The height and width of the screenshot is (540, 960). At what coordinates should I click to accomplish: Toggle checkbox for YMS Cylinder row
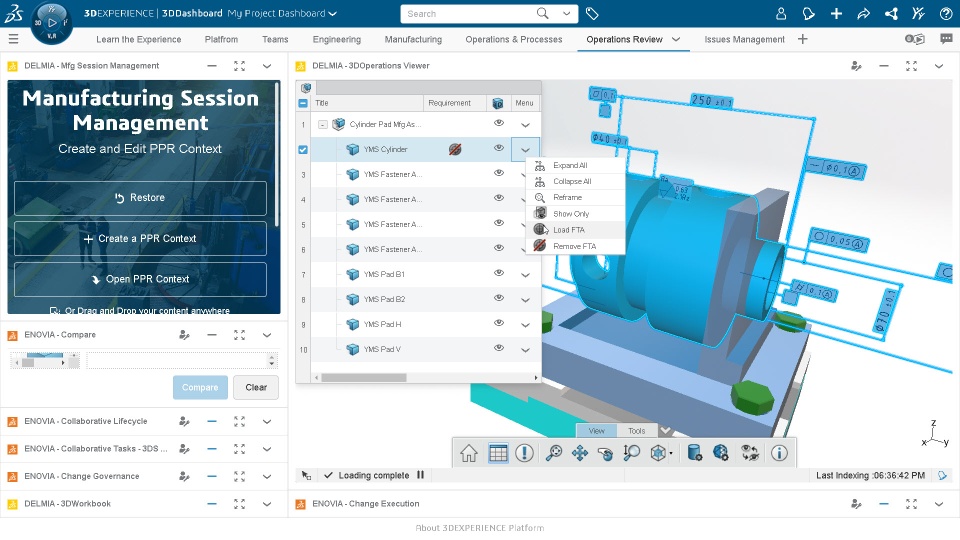[303, 149]
